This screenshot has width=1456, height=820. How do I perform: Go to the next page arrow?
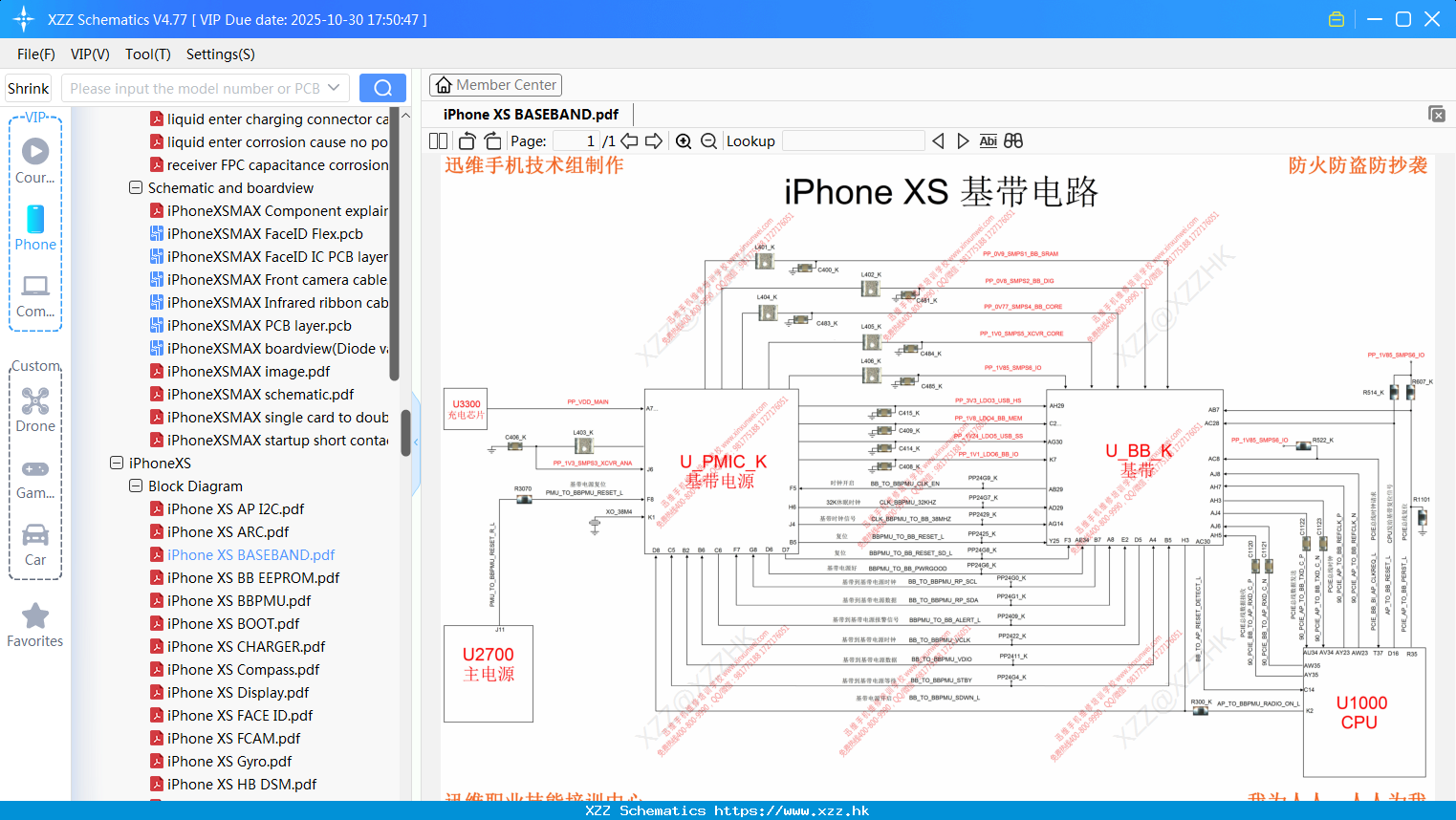coord(654,140)
